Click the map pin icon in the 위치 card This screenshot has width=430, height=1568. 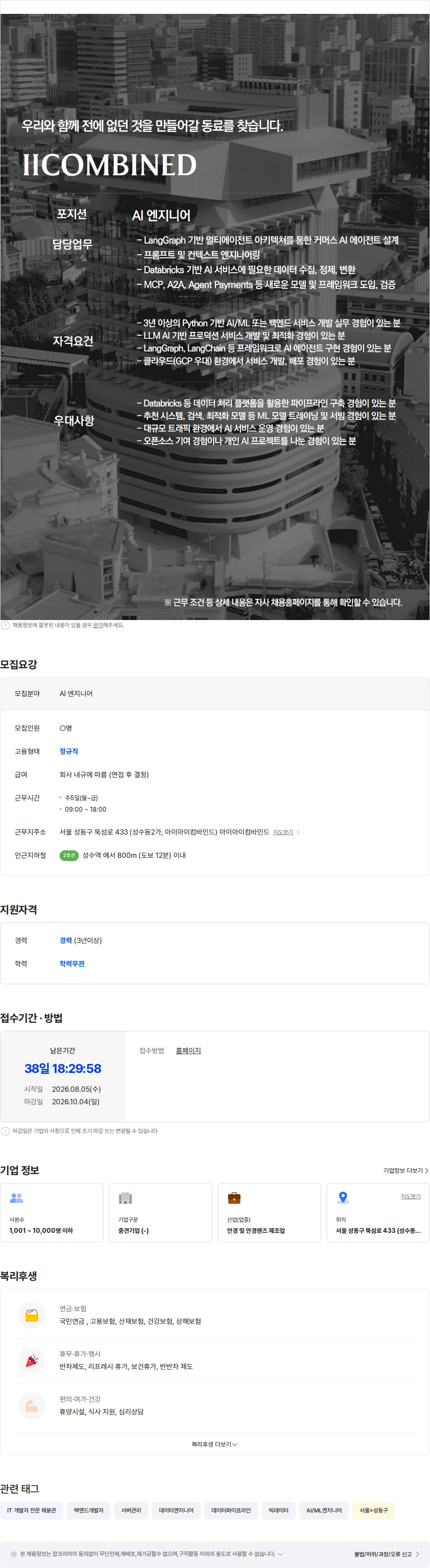point(343,1198)
